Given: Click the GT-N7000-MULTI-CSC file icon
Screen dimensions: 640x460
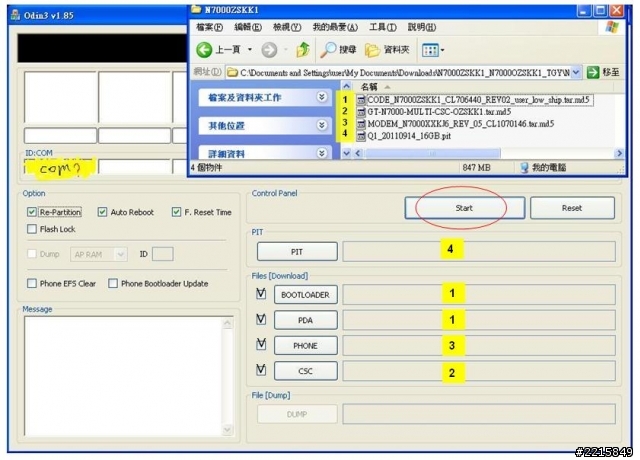Looking at the screenshot, I should 361,111.
